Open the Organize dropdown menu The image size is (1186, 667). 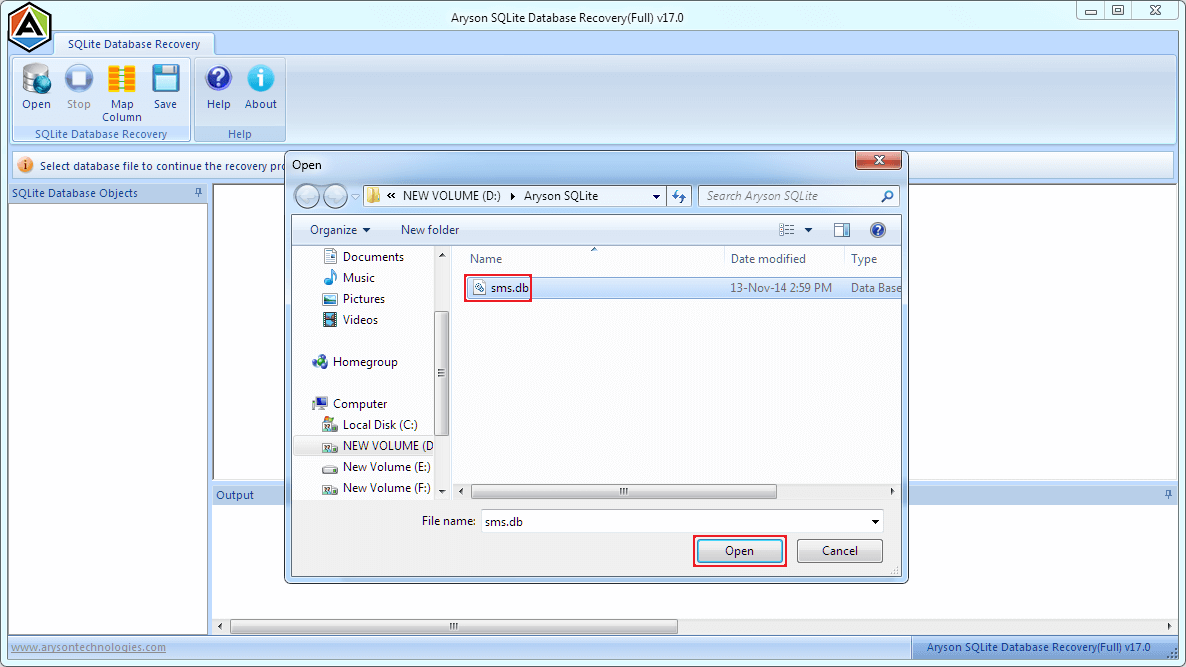338,229
